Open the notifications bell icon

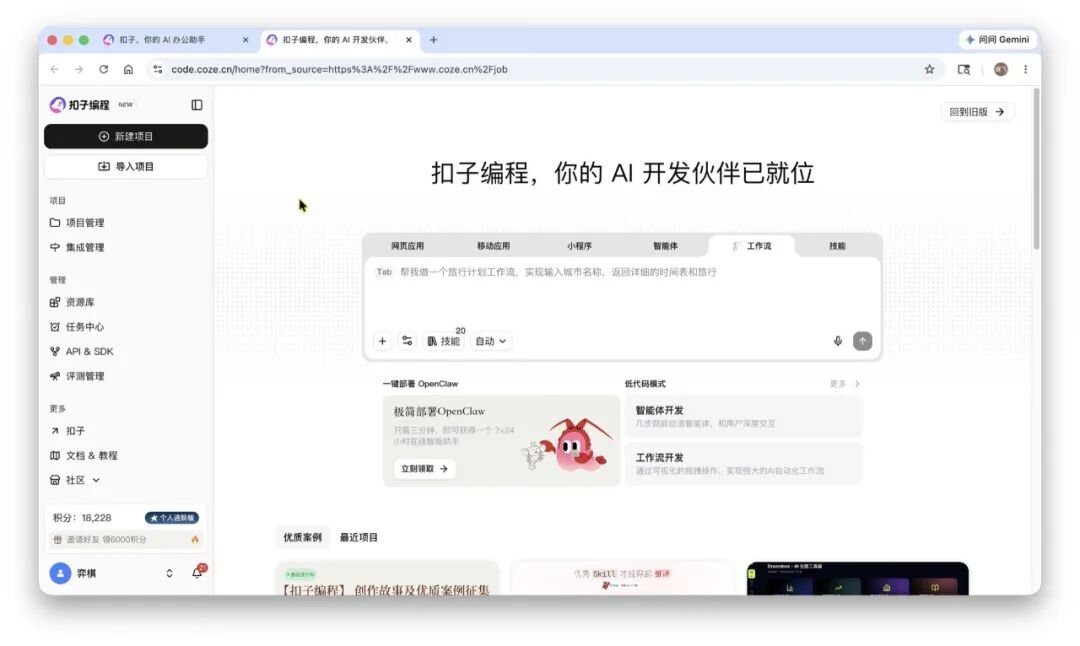(198, 572)
